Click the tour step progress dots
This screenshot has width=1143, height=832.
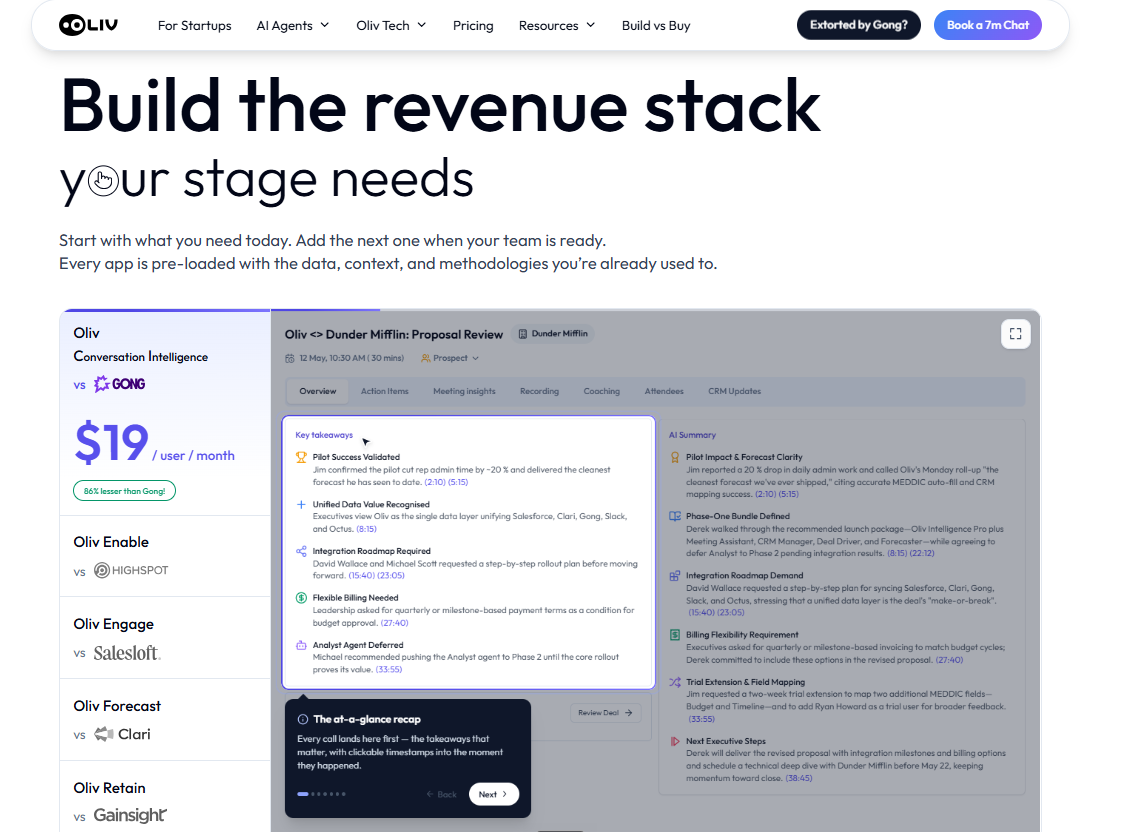tap(321, 794)
